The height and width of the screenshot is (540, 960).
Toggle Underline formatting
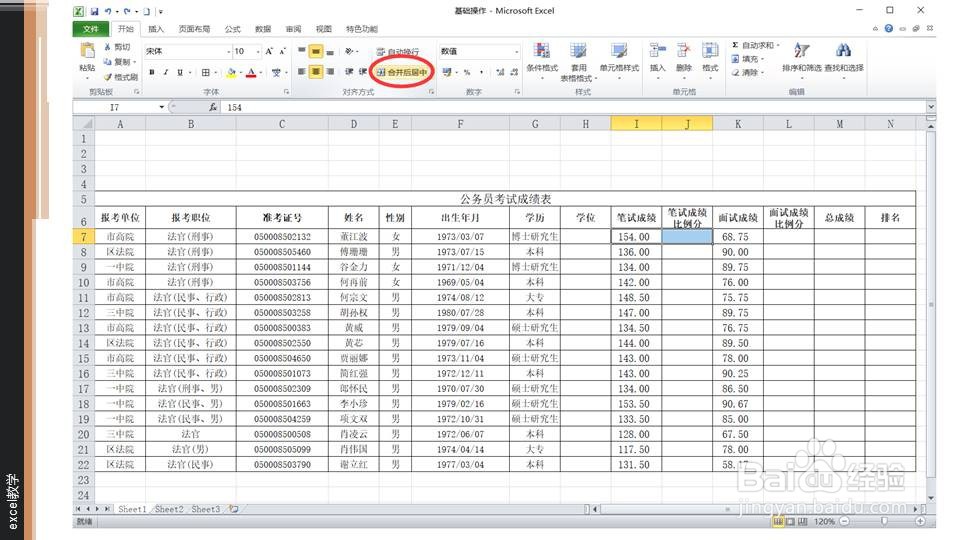[x=179, y=72]
